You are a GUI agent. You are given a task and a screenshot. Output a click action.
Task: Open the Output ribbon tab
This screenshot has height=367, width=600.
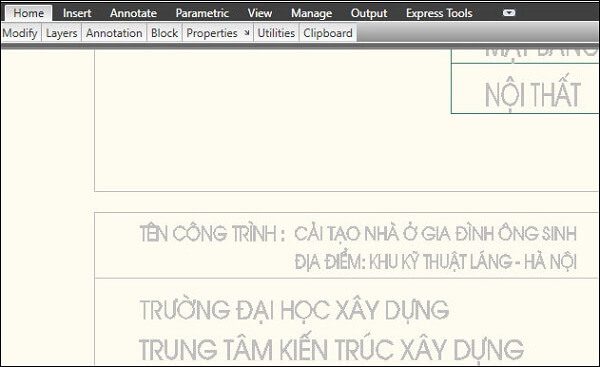(x=369, y=13)
